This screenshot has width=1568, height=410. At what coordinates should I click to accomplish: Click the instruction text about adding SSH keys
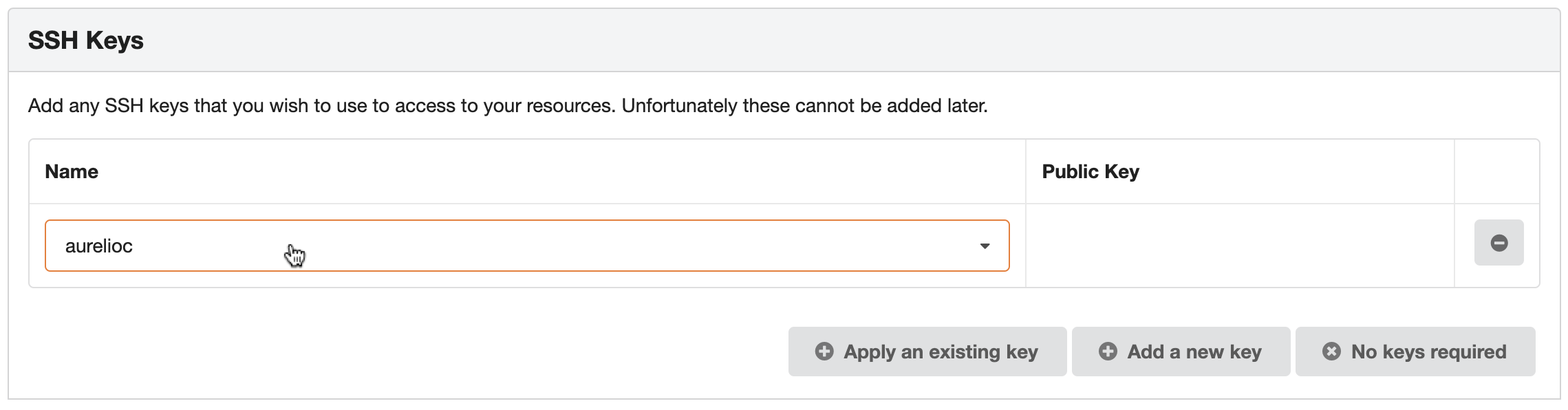click(x=508, y=105)
